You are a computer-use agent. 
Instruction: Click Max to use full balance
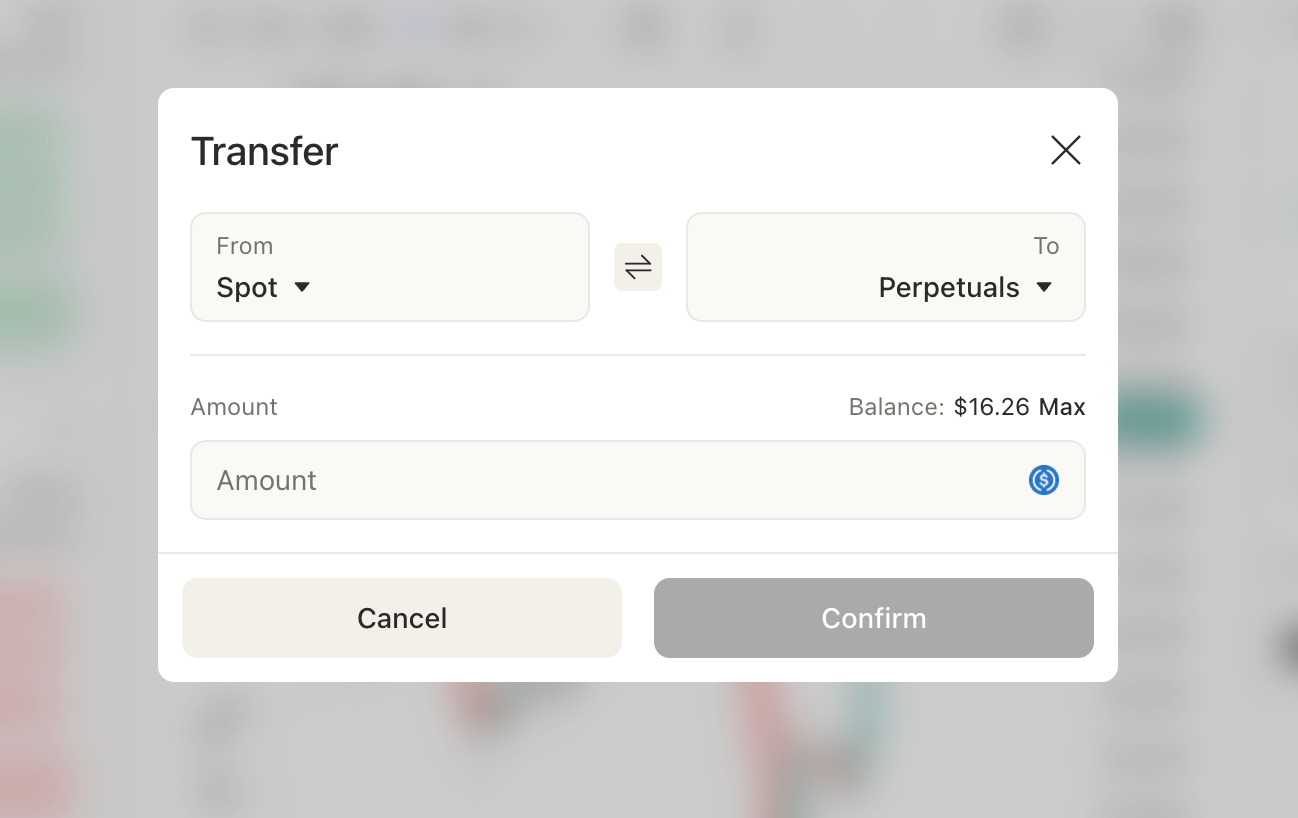pos(1062,407)
